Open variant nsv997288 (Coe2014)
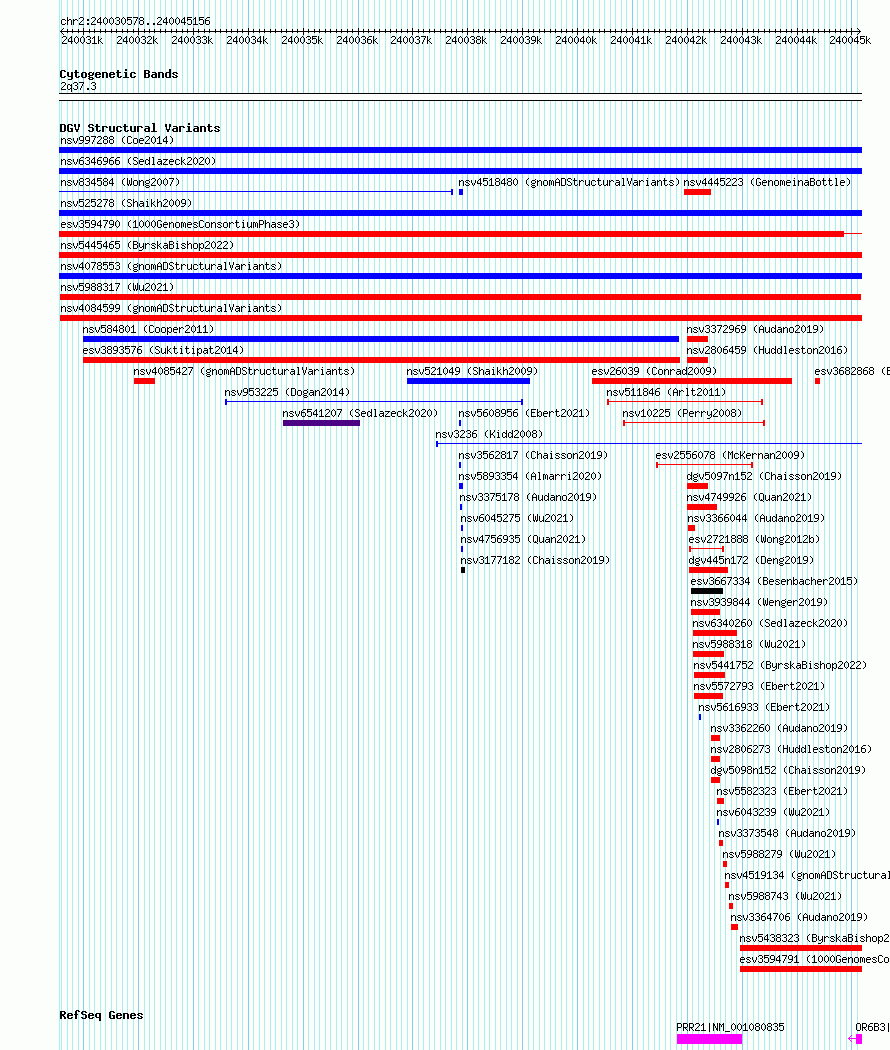890x1050 pixels. pos(117,140)
